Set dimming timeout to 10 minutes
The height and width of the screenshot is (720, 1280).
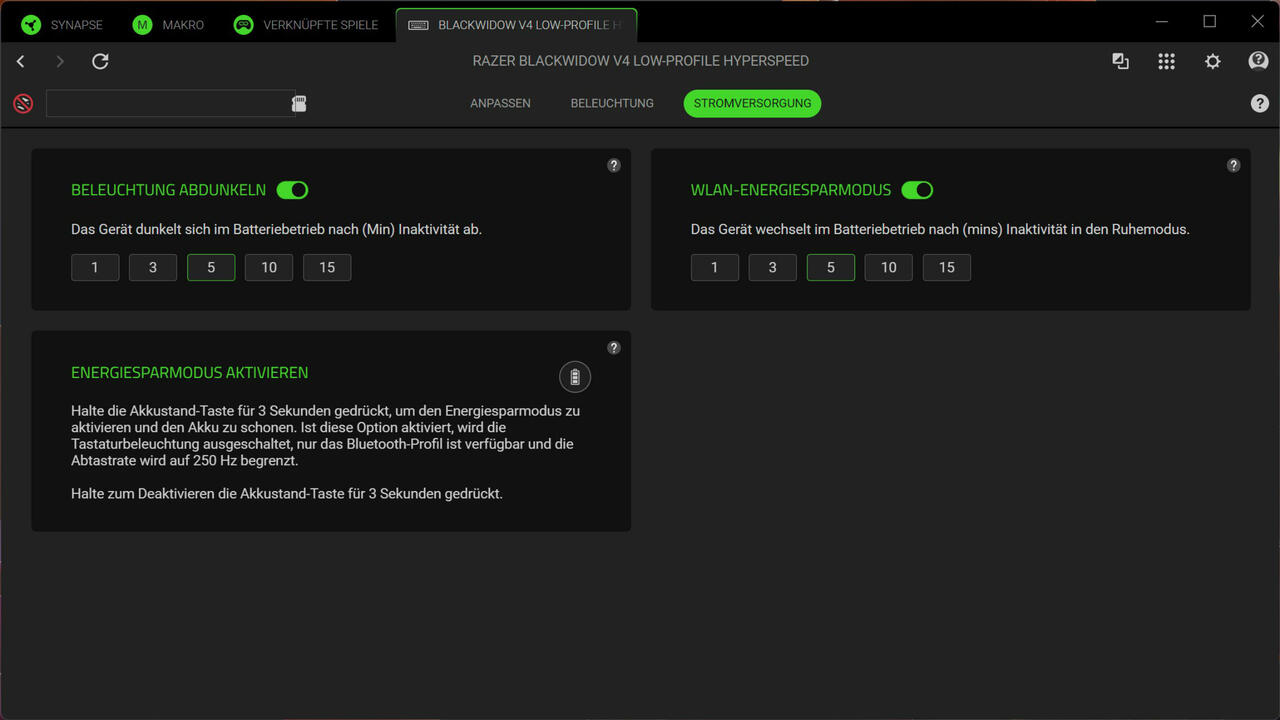pyautogui.click(x=269, y=268)
